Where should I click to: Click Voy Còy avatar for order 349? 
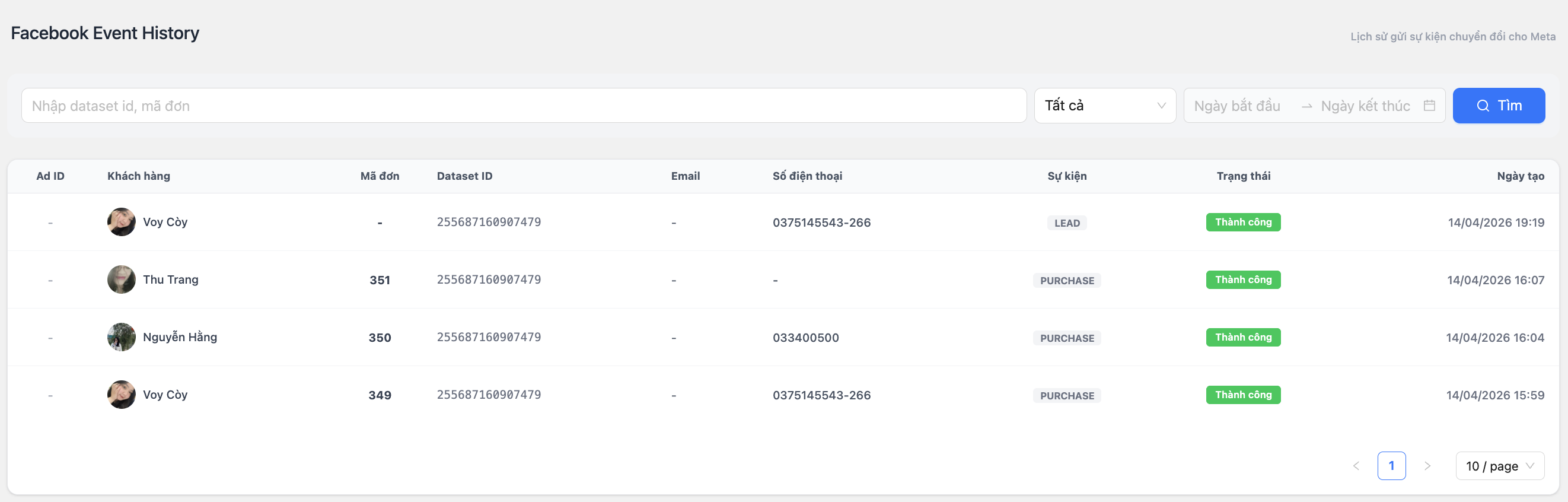121,395
